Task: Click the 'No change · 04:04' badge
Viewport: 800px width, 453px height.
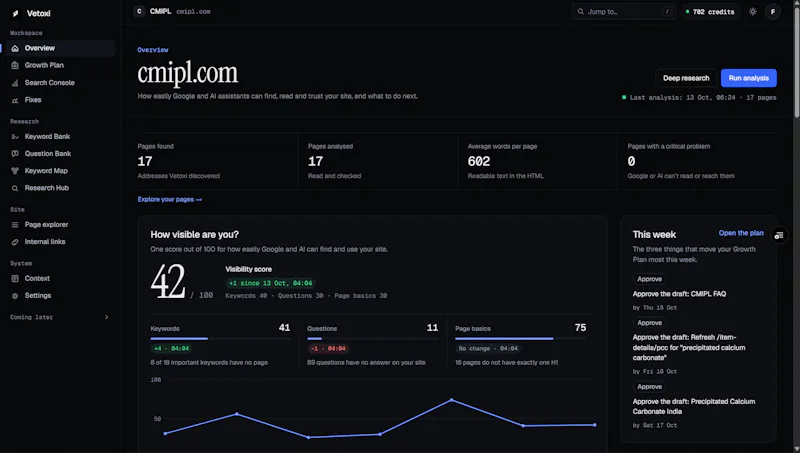Action: coord(488,348)
